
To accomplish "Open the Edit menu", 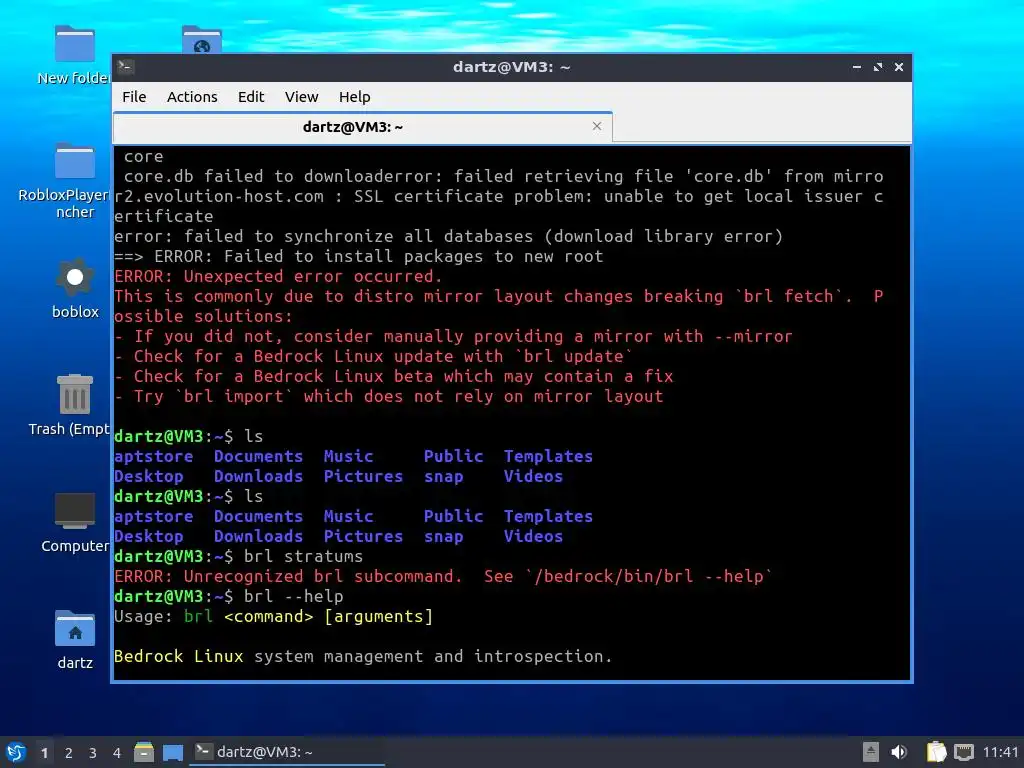I will pos(251,97).
